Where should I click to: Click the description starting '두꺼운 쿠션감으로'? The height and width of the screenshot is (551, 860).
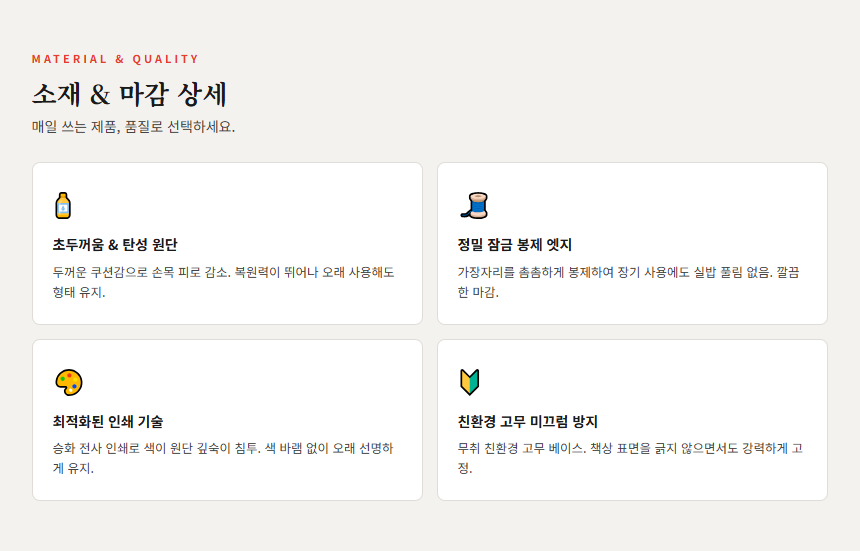click(223, 282)
